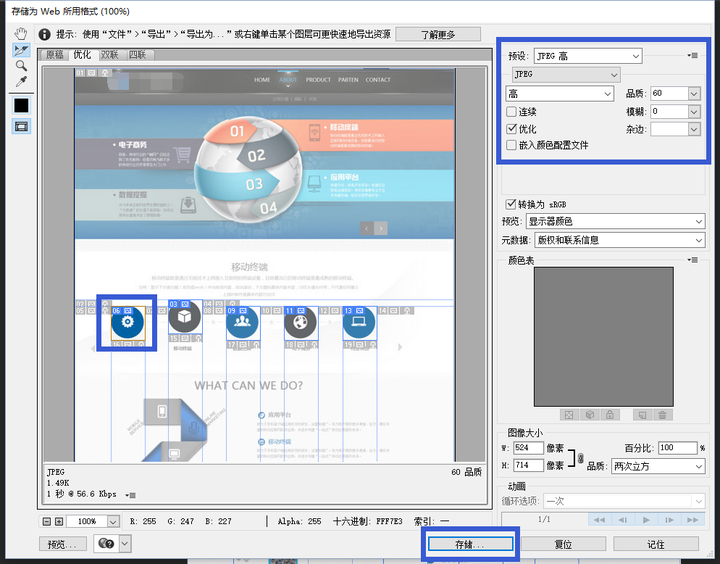
Task: Open the 预览 显示器颜色 dropdown
Action: pos(615,221)
